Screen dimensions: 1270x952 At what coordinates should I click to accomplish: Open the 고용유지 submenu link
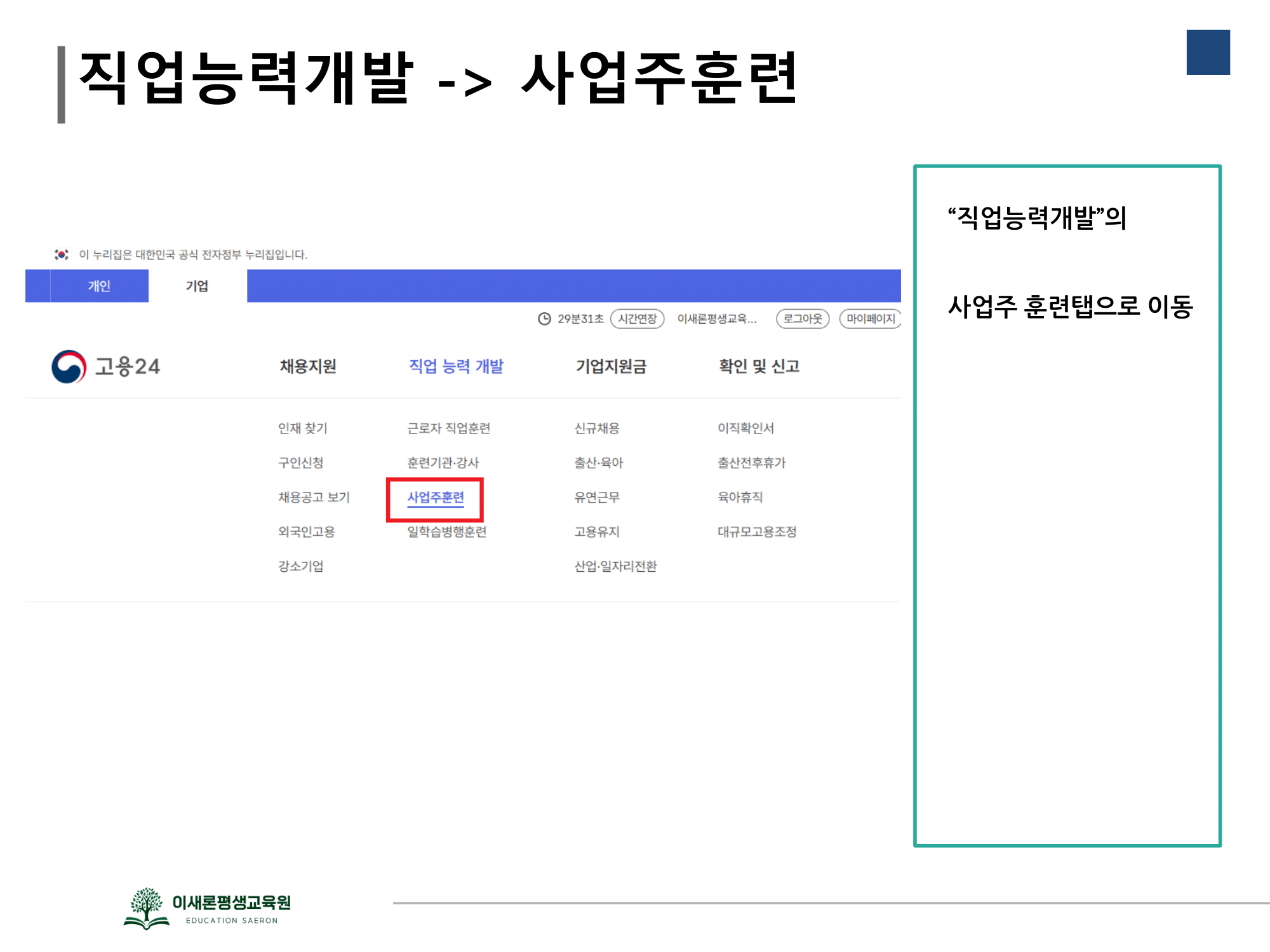(597, 532)
